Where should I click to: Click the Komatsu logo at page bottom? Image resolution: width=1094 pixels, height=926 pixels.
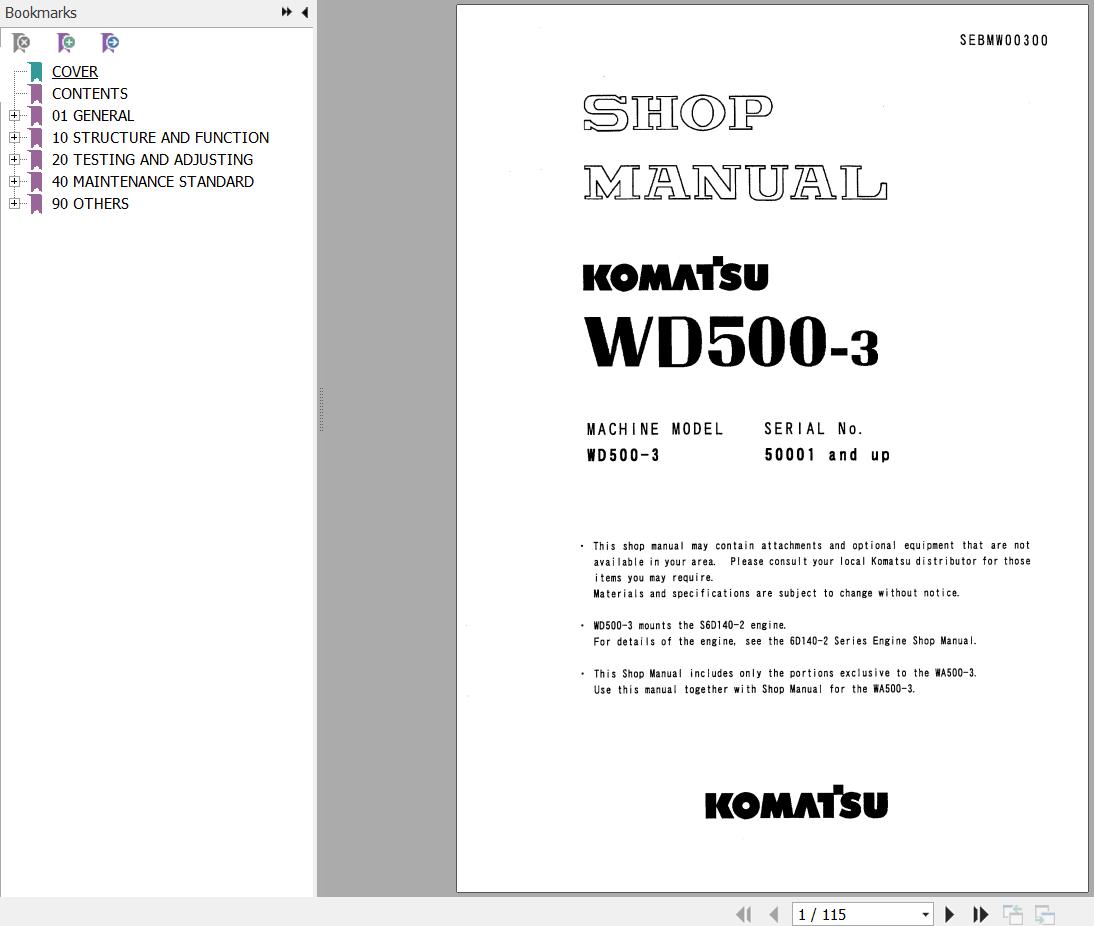click(x=796, y=802)
